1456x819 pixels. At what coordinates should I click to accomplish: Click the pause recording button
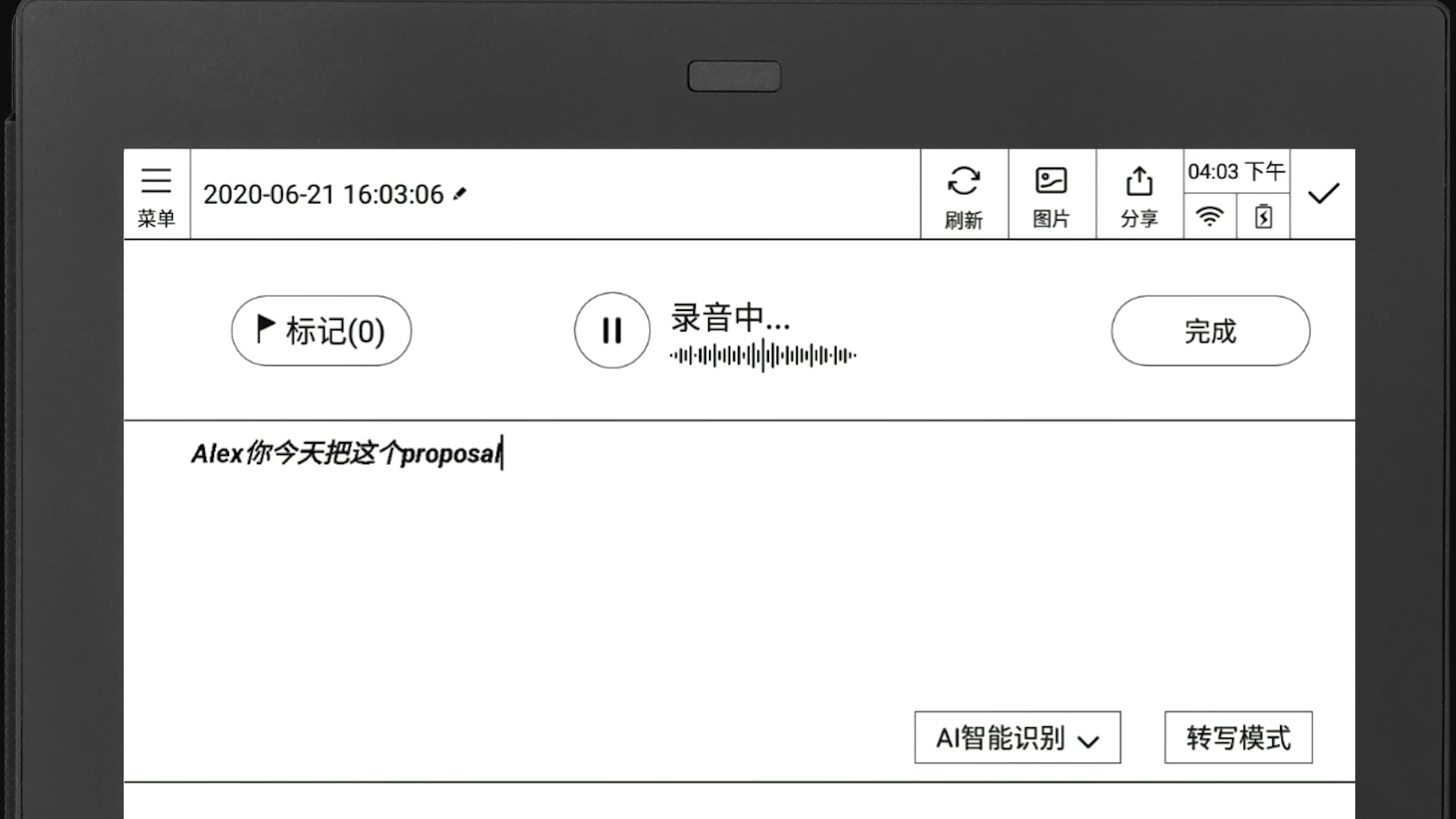tap(611, 330)
